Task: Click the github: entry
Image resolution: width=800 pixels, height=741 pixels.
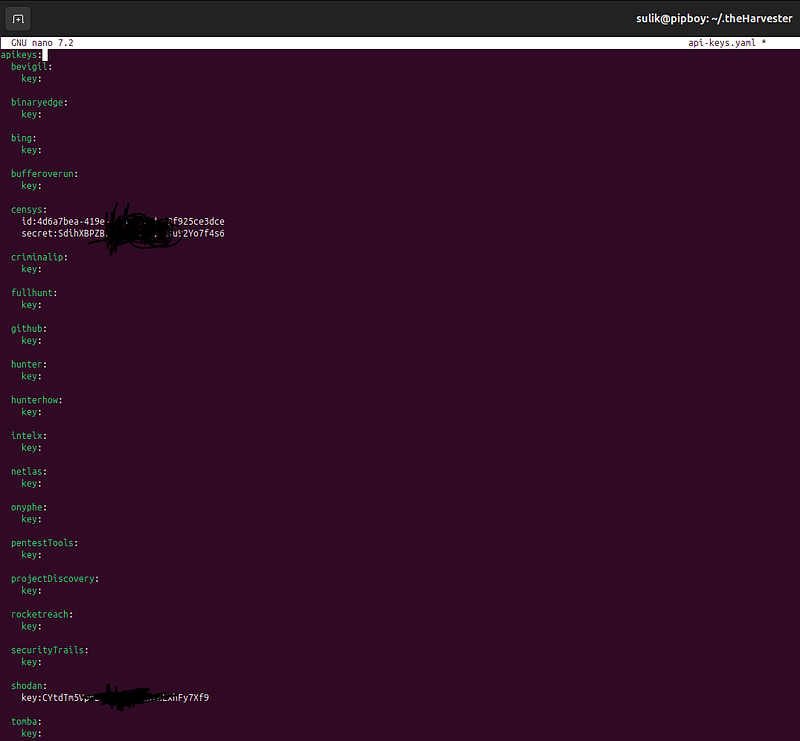Action: [29, 328]
